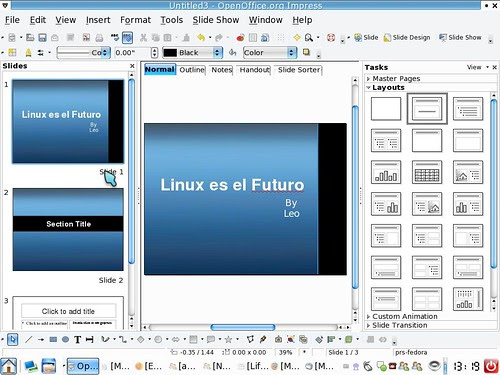Run the Spellcheck ABC icon
The width and height of the screenshot is (500, 375).
115,38
